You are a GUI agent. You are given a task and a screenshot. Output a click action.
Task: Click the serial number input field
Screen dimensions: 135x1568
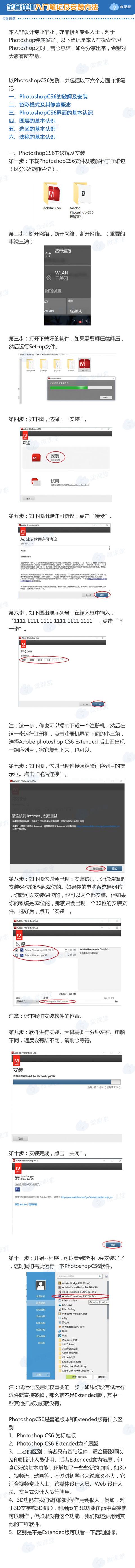point(43,660)
